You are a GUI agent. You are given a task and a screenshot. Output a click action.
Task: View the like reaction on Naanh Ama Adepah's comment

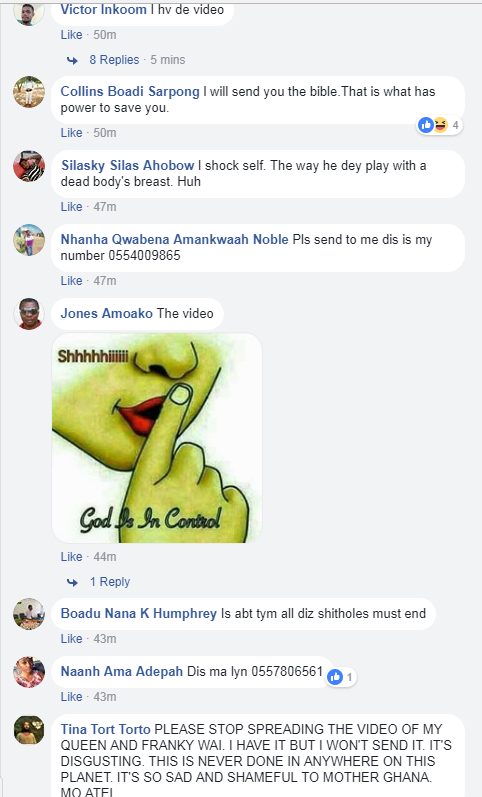tap(341, 677)
